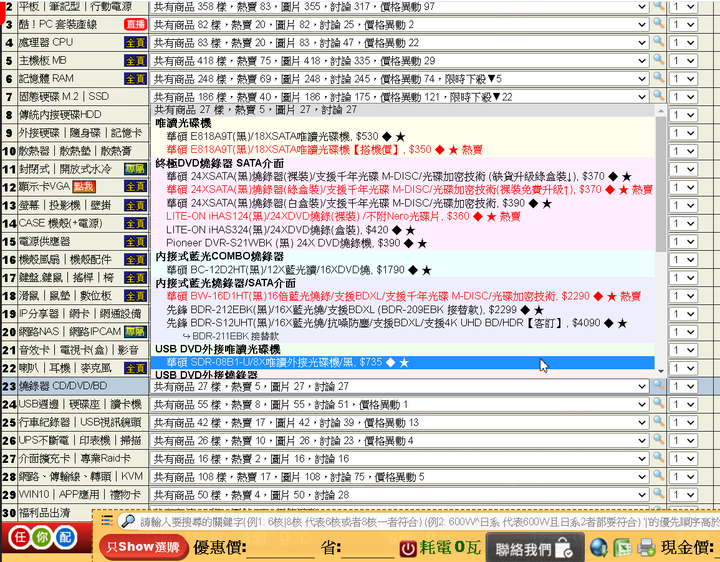Click the magnifier icon for 介面擴充卡 row

click(x=658, y=458)
